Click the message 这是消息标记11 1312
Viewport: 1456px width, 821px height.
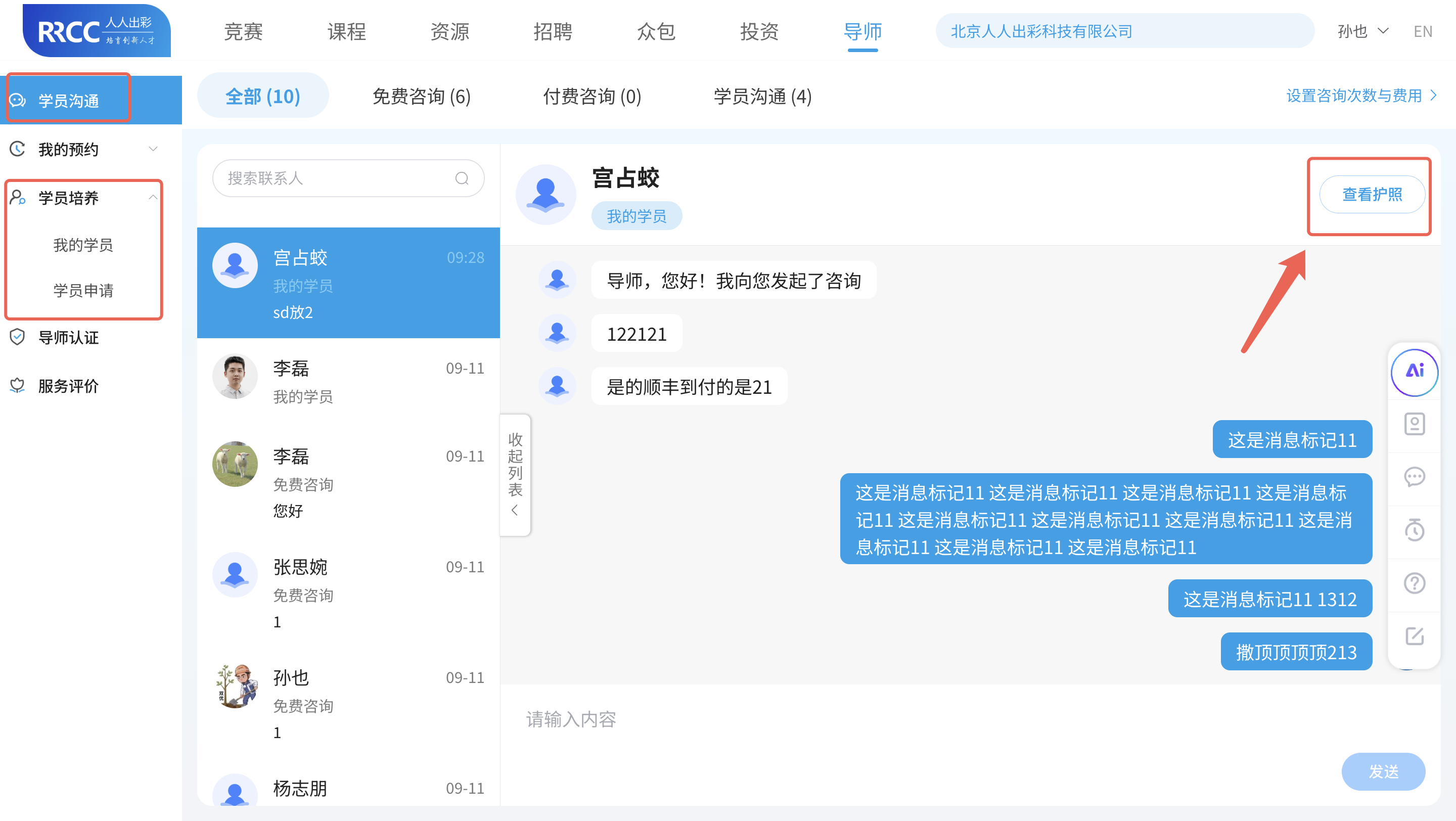click(x=1269, y=599)
